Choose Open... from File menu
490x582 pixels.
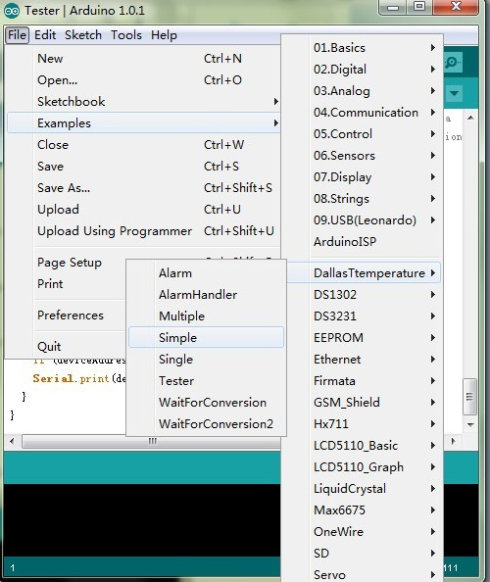144,80
